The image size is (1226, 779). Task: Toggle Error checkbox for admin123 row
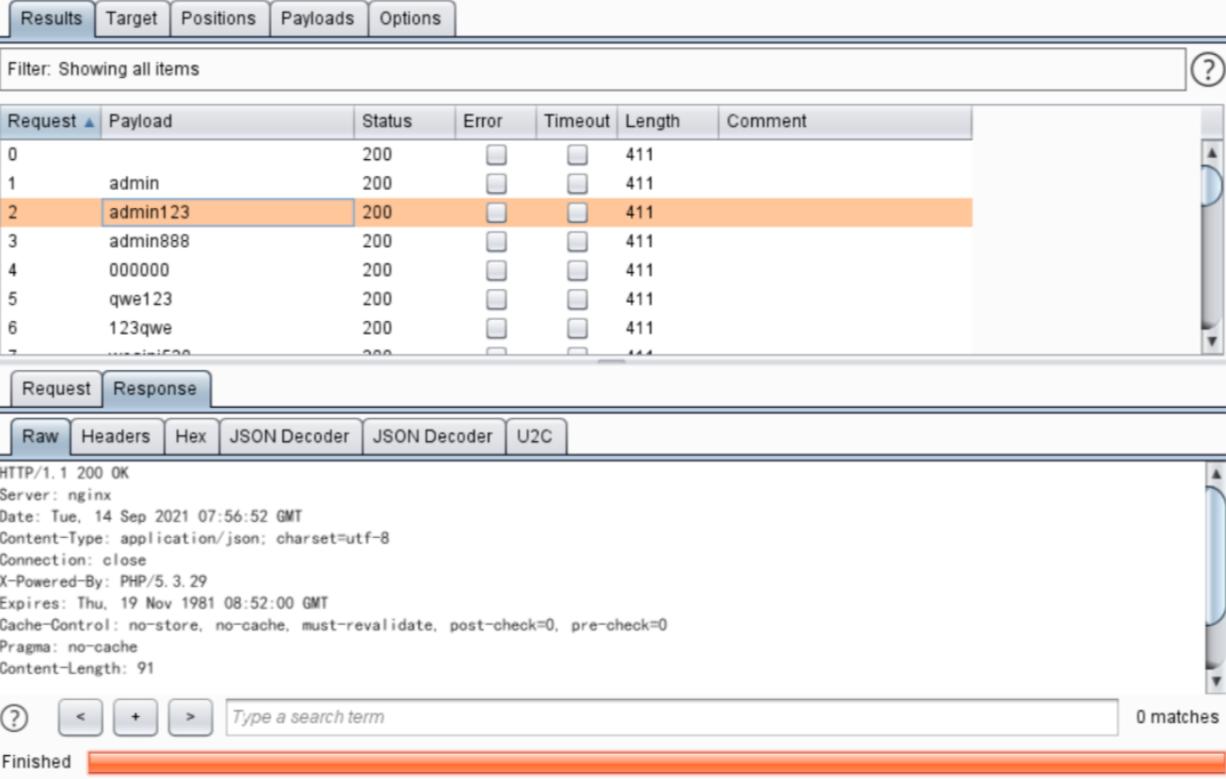coord(496,213)
